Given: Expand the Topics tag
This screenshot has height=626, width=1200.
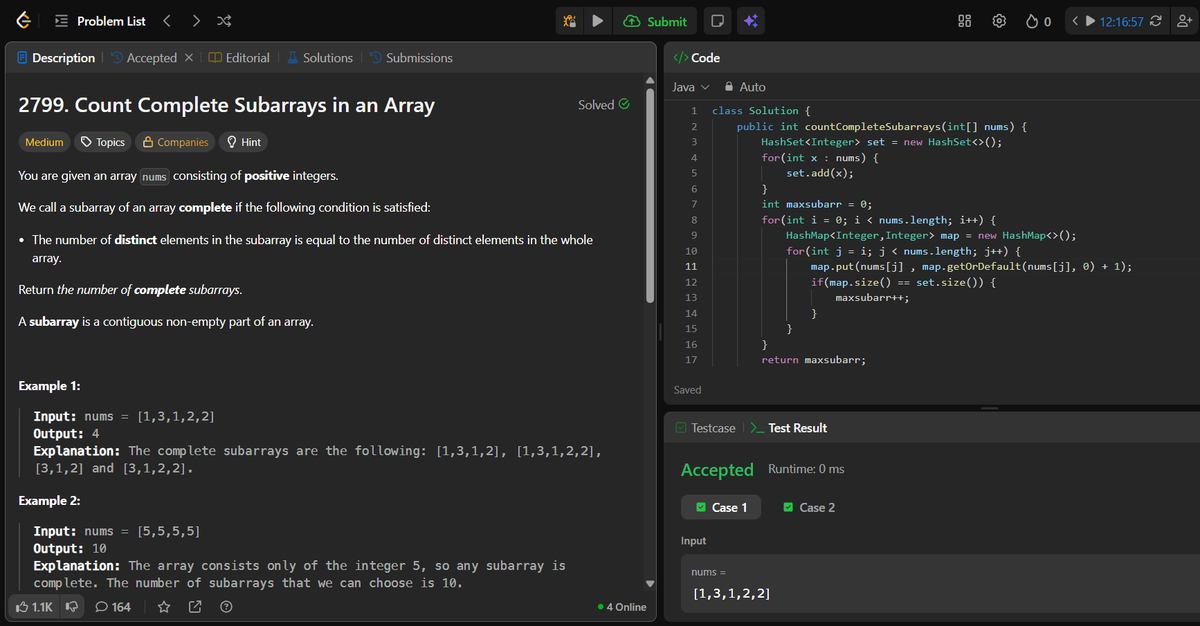Looking at the screenshot, I should [102, 142].
